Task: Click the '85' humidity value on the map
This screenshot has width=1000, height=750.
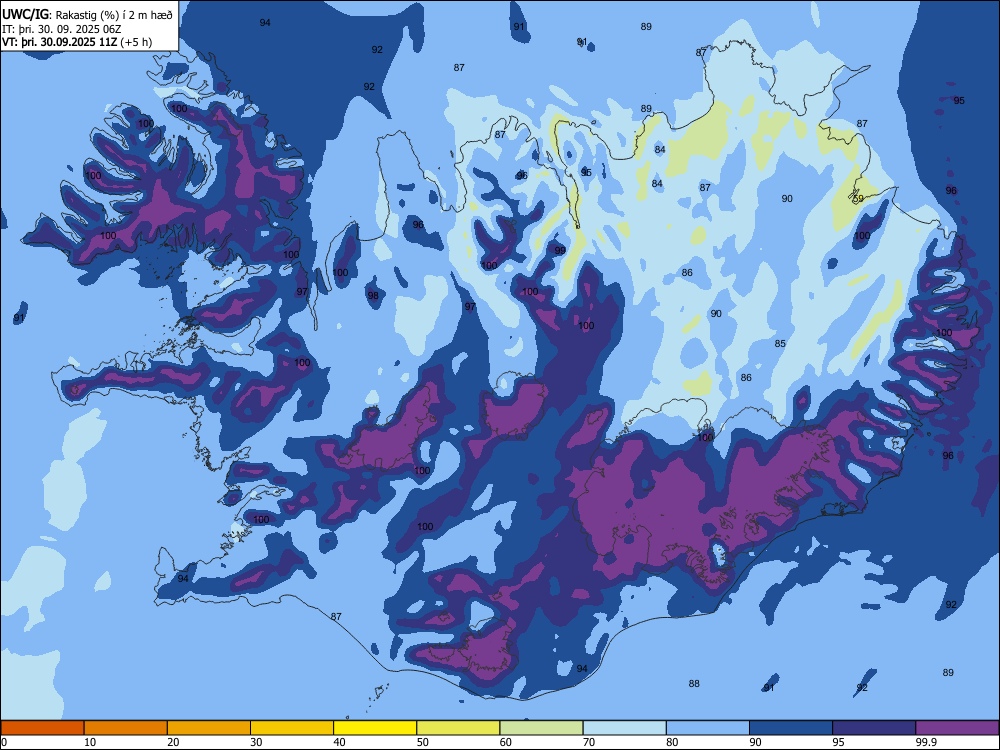Action: tap(780, 344)
